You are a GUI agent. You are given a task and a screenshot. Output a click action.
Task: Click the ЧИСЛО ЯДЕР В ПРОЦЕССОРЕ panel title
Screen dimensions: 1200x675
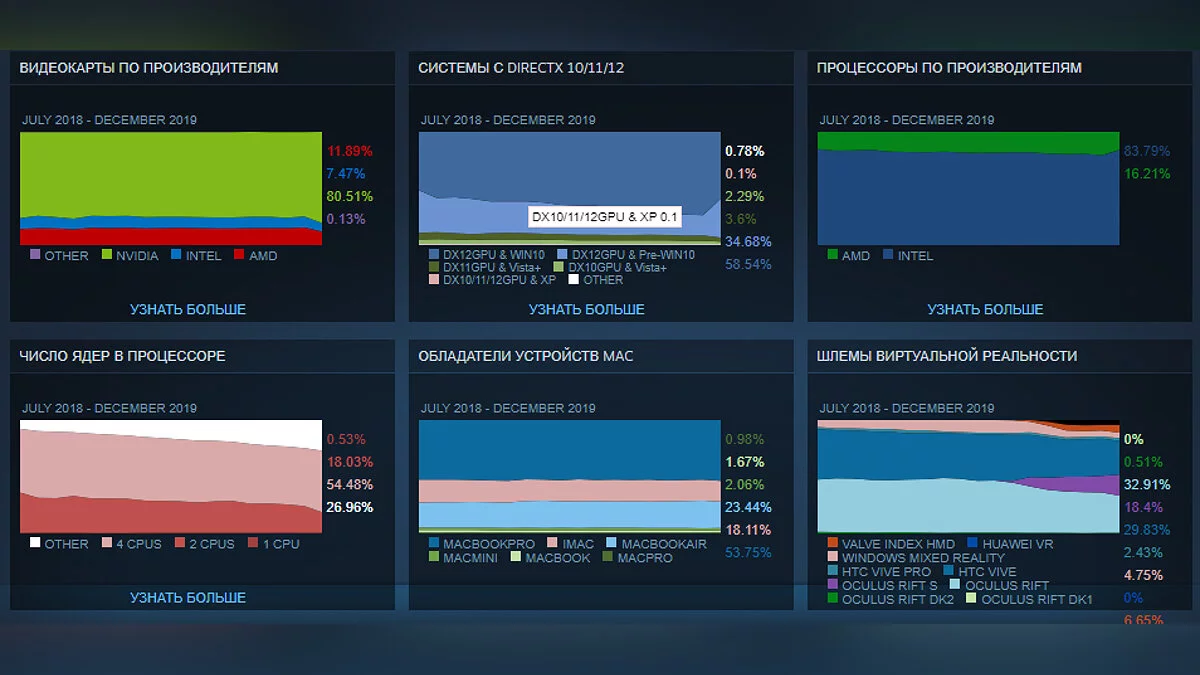tap(123, 356)
